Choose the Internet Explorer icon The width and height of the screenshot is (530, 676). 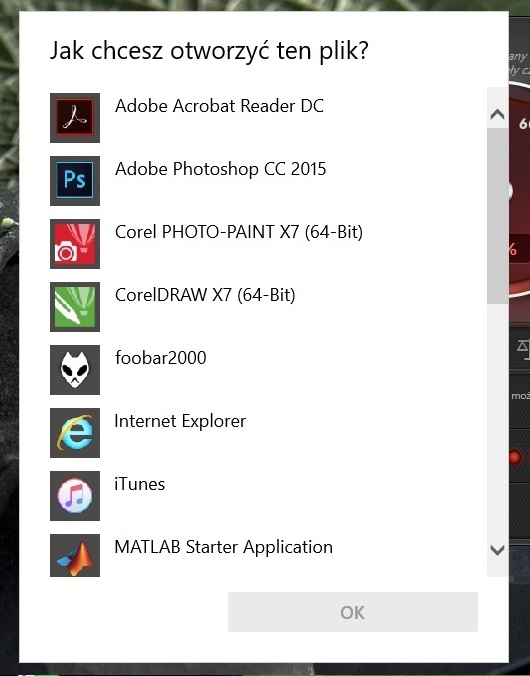[x=75, y=432]
